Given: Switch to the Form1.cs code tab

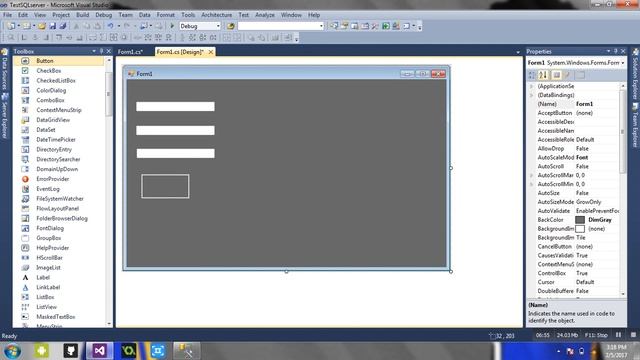Looking at the screenshot, I should pyautogui.click(x=130, y=52).
